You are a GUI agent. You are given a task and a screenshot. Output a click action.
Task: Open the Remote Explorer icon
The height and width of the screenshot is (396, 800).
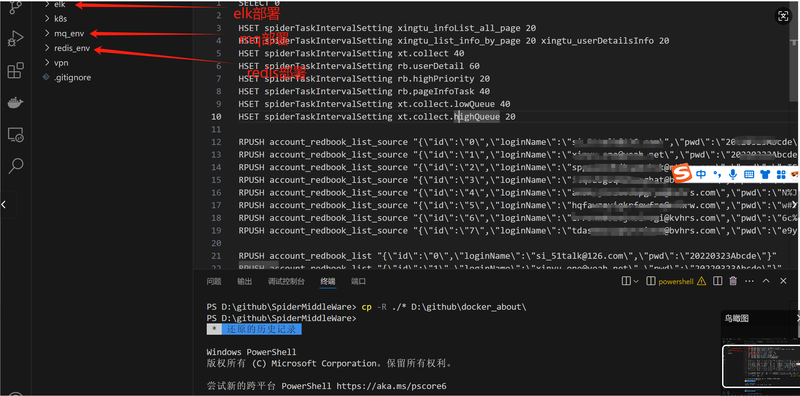[15, 135]
